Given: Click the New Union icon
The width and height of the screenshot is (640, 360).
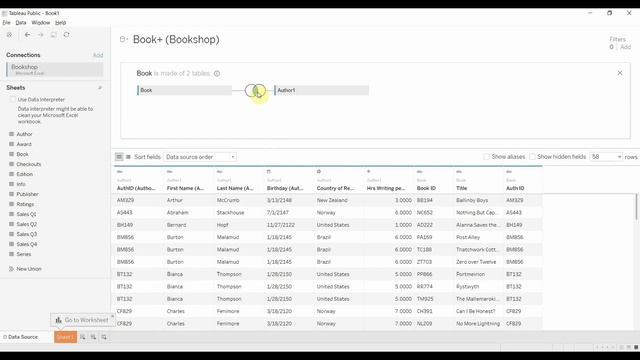Looking at the screenshot, I should pos(11,269).
